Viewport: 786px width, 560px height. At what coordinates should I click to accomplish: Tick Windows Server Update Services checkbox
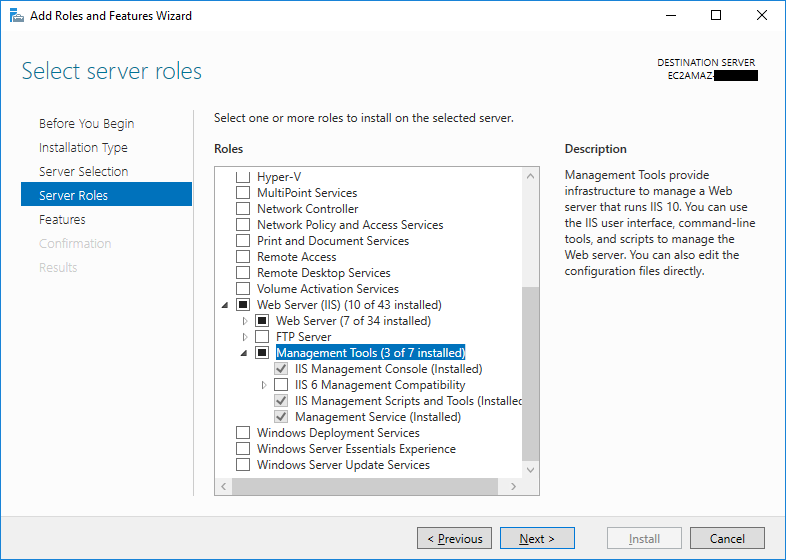click(x=243, y=465)
